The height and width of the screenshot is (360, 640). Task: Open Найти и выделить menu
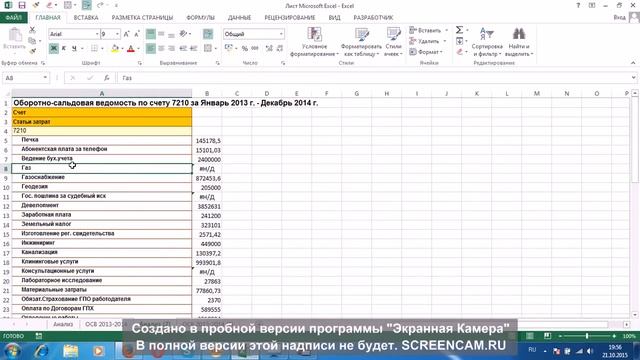(519, 42)
